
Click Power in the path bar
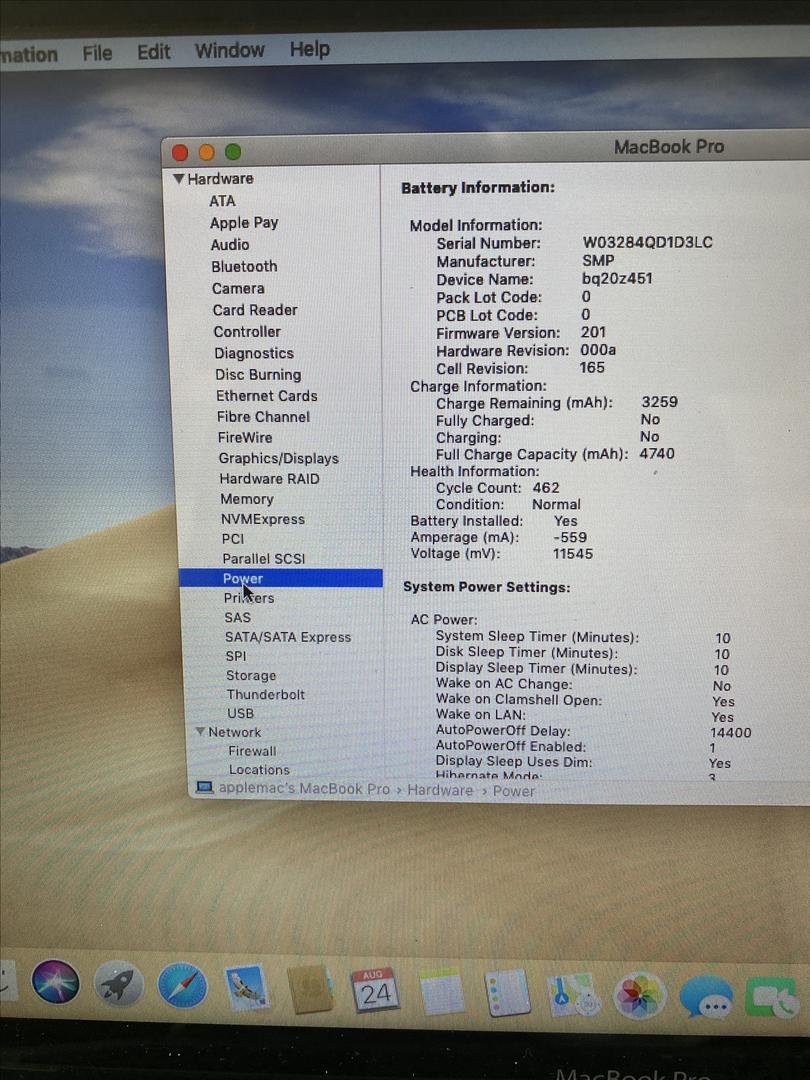click(513, 791)
